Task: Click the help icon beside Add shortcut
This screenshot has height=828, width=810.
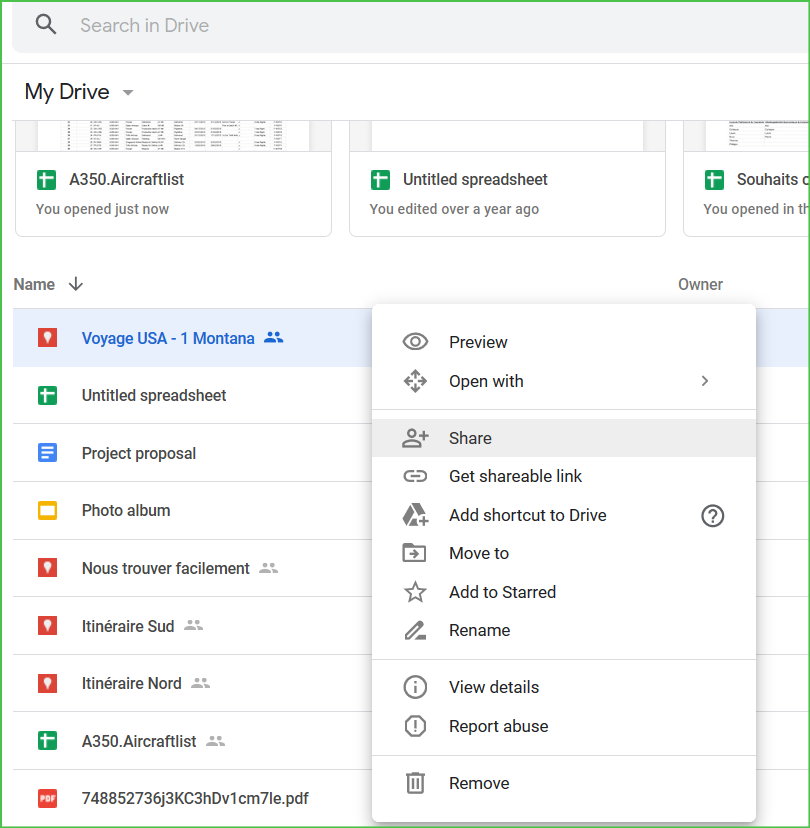Action: pyautogui.click(x=712, y=516)
